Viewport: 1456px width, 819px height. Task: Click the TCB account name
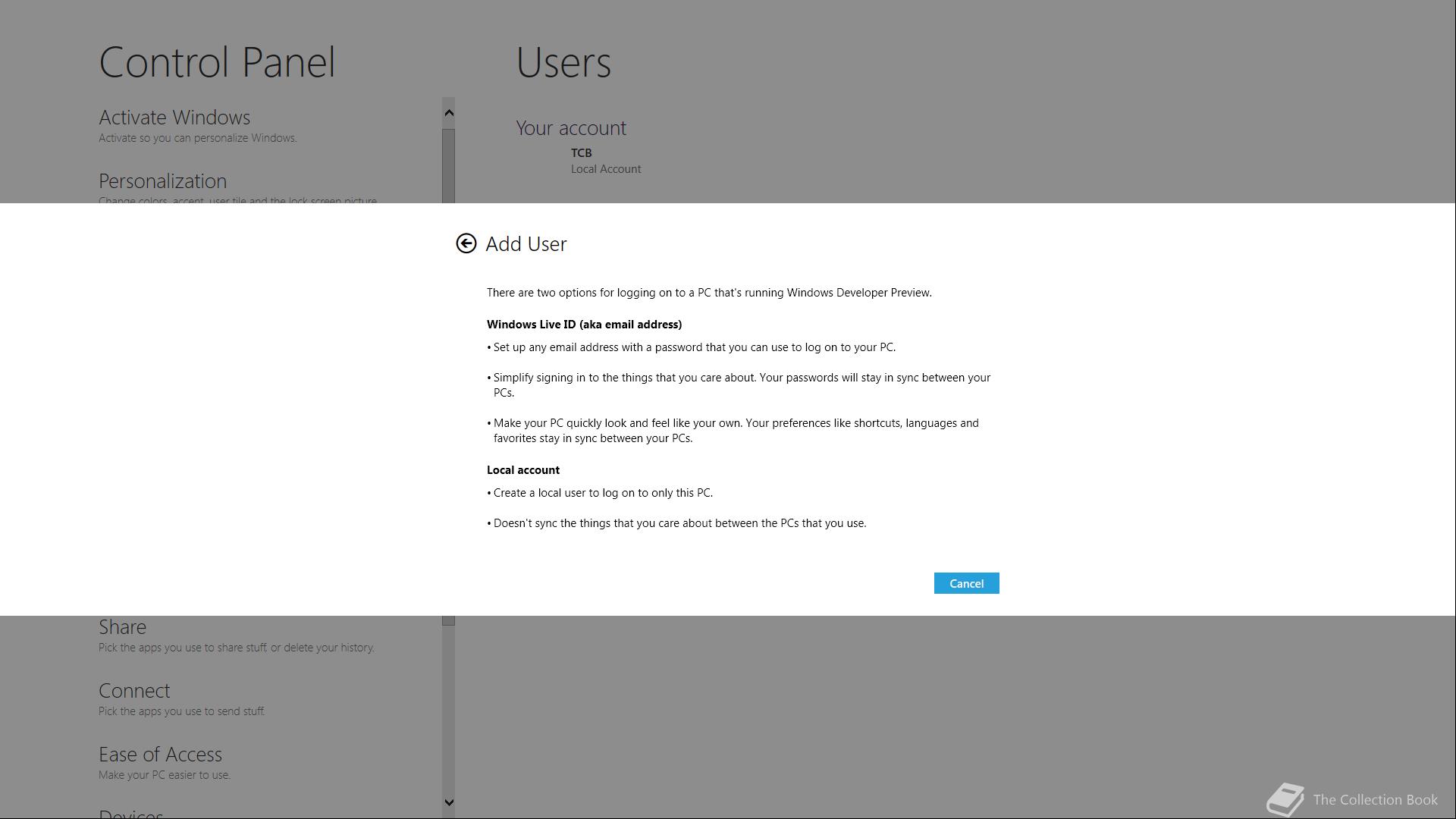[x=581, y=152]
